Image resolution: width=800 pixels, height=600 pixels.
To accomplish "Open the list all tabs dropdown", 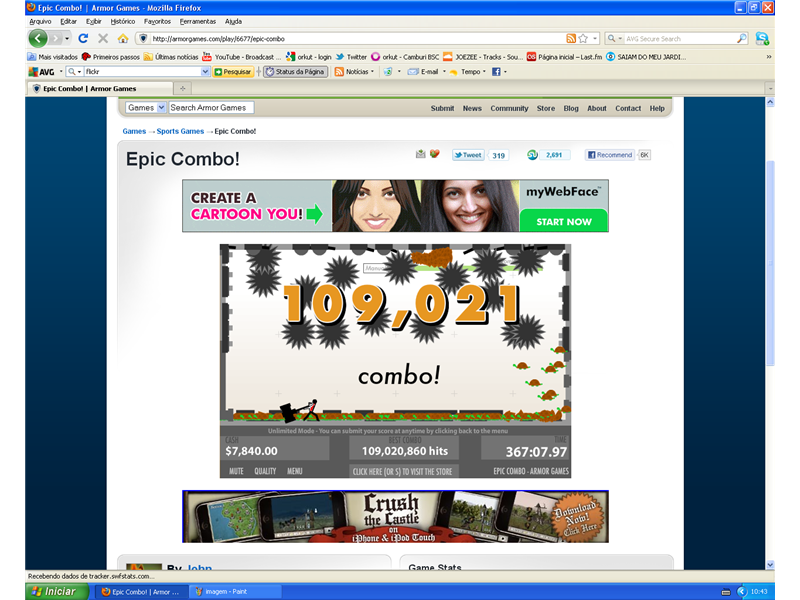I will pos(770,88).
